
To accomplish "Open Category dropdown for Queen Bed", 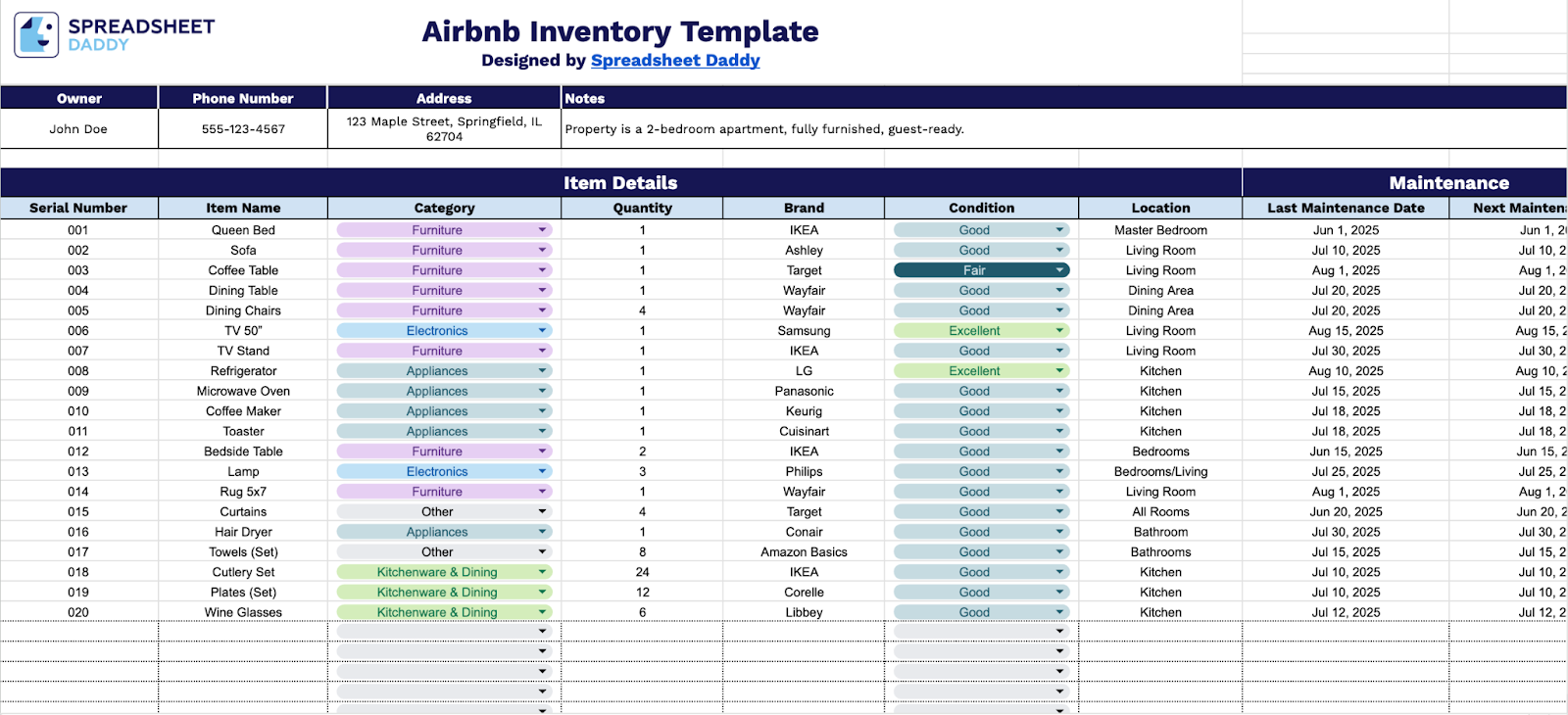I will pos(542,230).
